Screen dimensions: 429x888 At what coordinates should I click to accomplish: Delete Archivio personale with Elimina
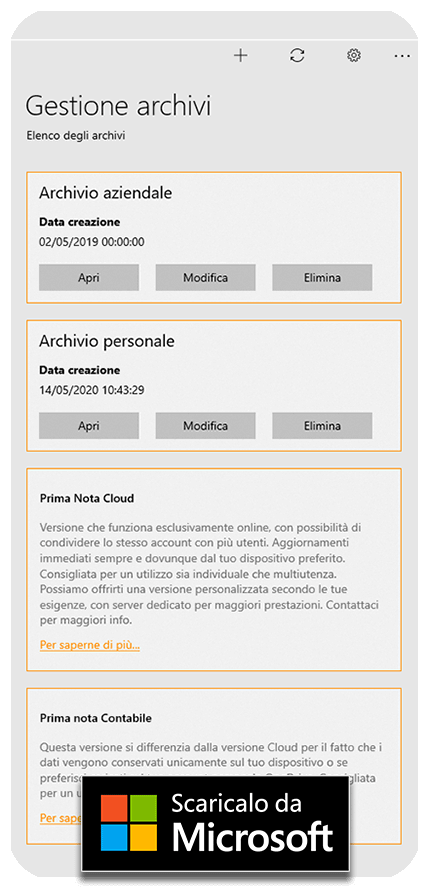click(x=322, y=425)
